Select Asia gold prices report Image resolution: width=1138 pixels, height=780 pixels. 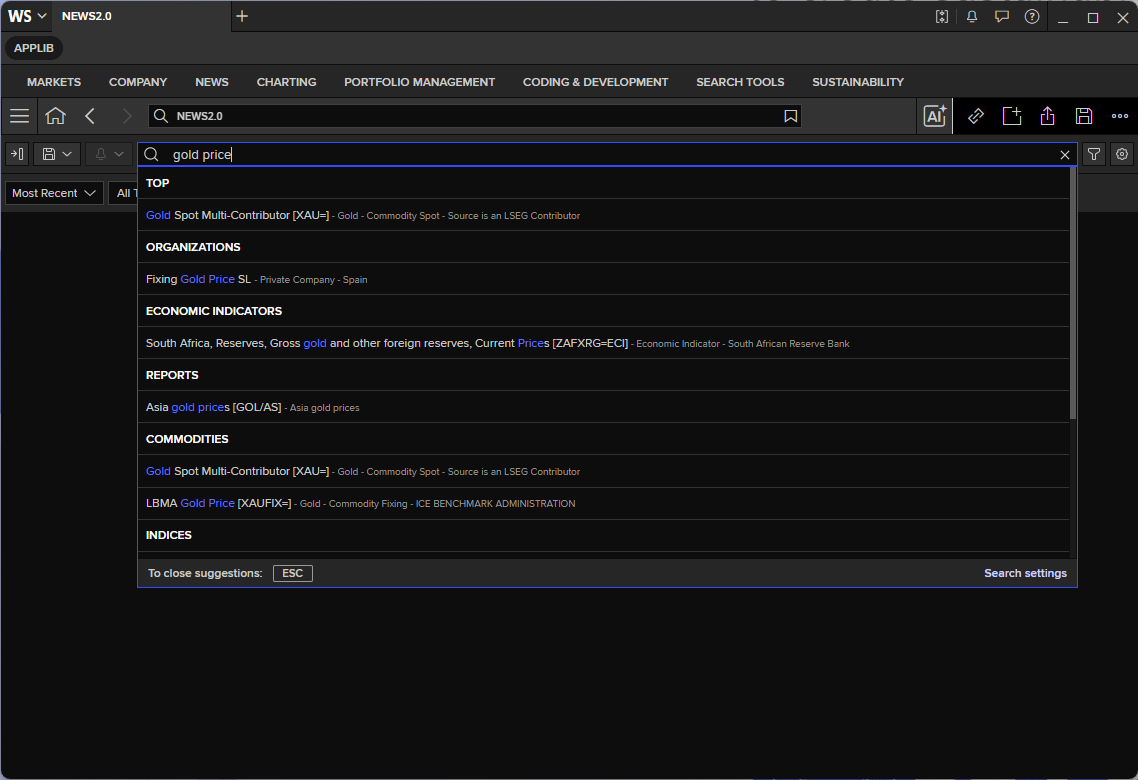[x=604, y=407]
